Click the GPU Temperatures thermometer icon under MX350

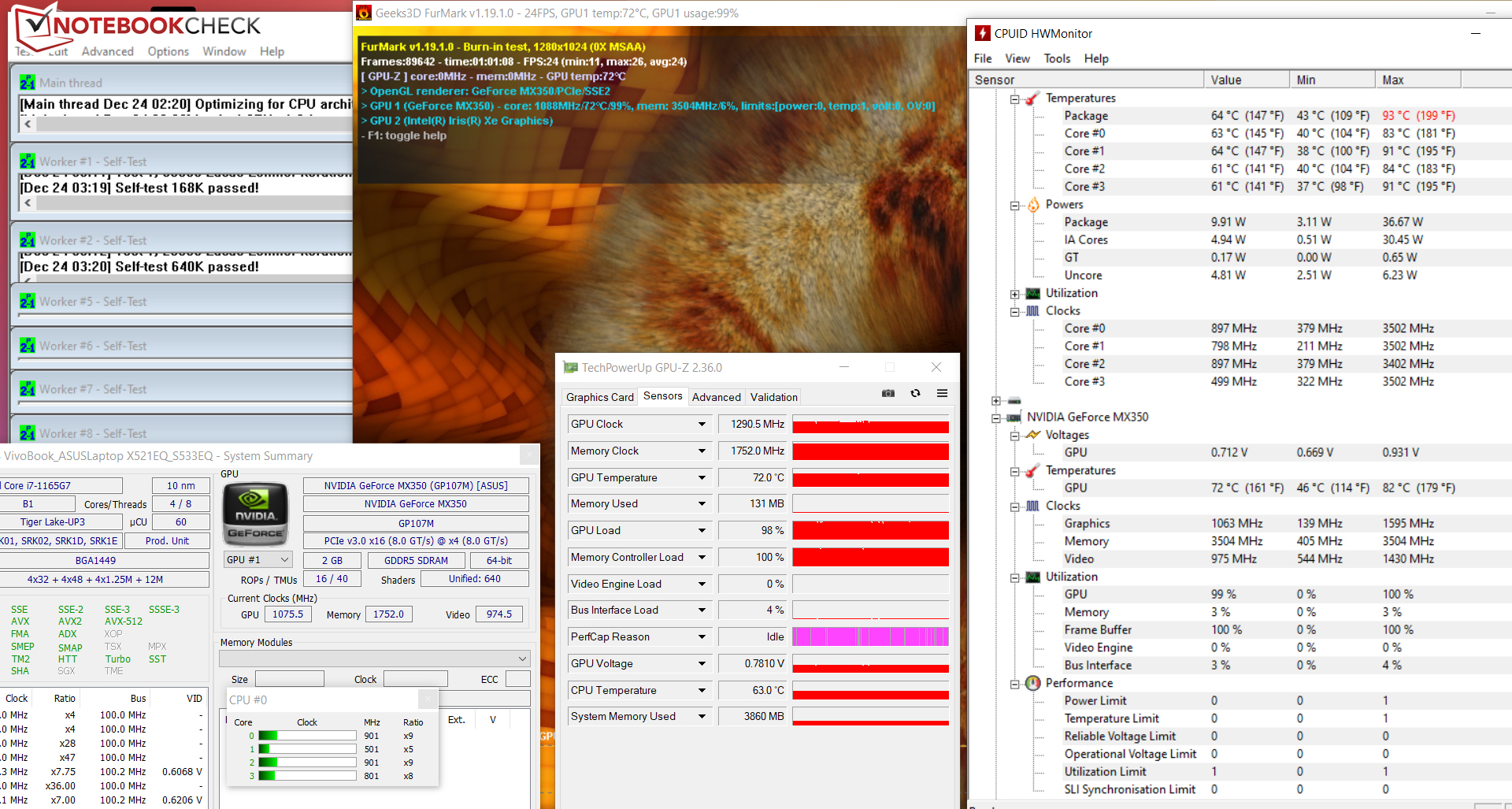pos(1032,471)
